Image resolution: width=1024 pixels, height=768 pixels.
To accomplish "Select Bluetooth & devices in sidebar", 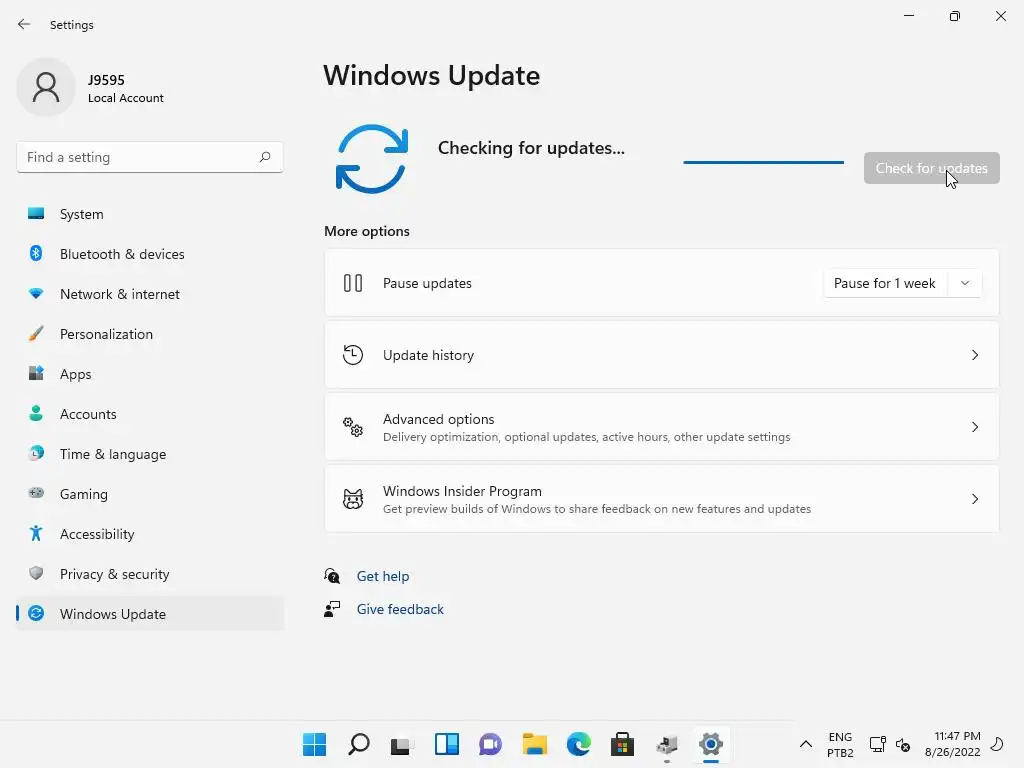I will (150, 254).
